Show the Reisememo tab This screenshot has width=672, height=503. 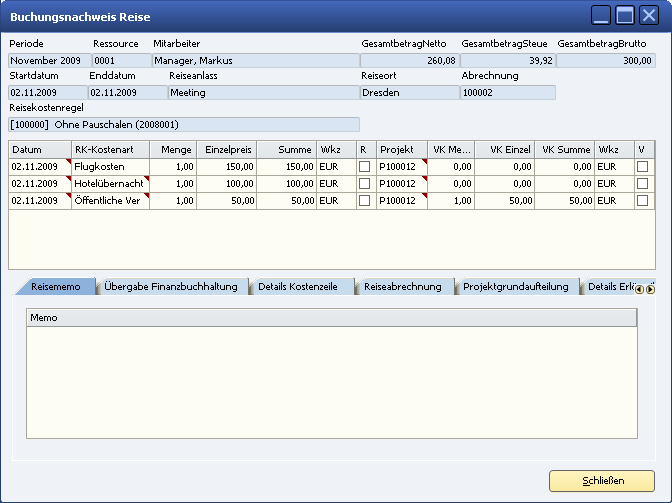57,287
